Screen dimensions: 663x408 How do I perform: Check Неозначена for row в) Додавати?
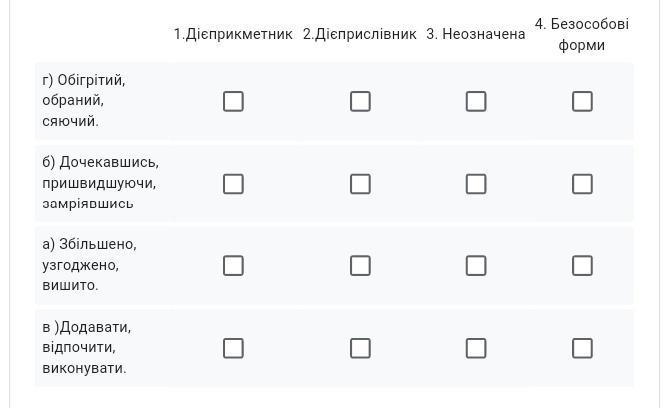click(x=476, y=348)
